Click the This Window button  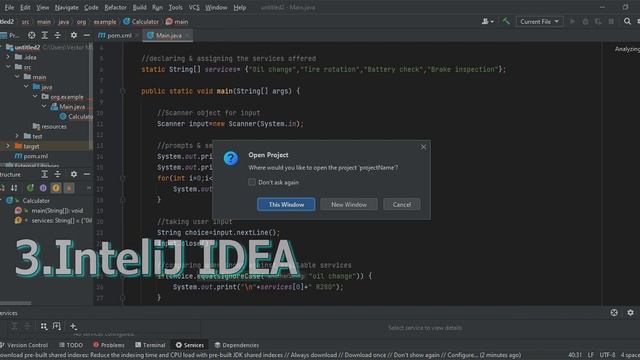pos(286,204)
